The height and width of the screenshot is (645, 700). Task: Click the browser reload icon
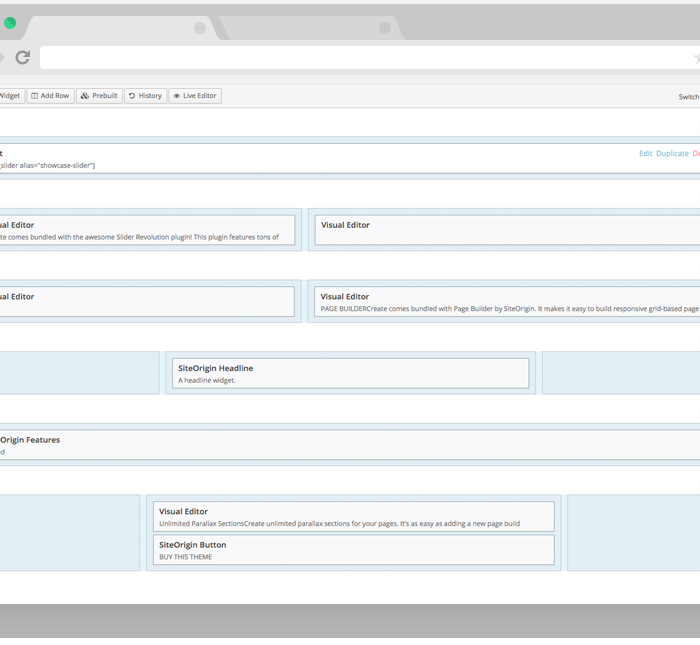23,57
